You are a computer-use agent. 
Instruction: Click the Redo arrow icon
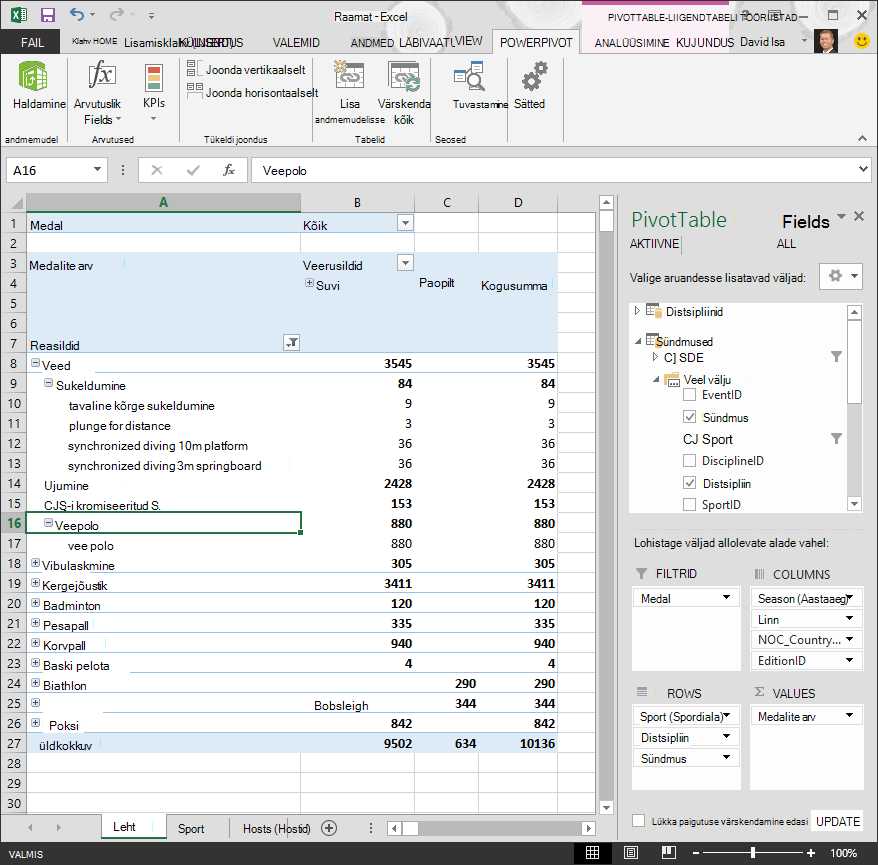tap(116, 15)
